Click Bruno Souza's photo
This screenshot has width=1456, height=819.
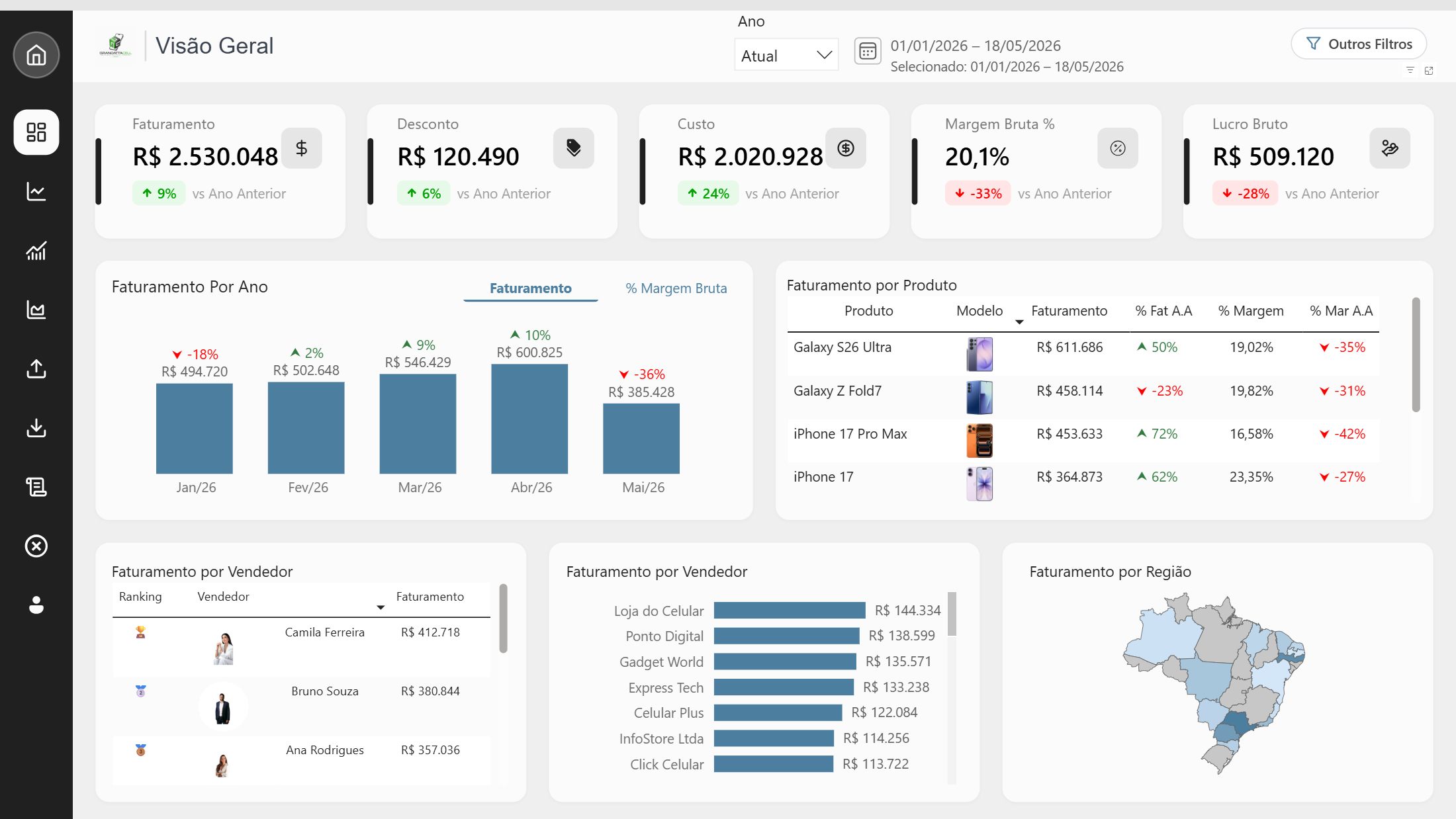click(223, 707)
